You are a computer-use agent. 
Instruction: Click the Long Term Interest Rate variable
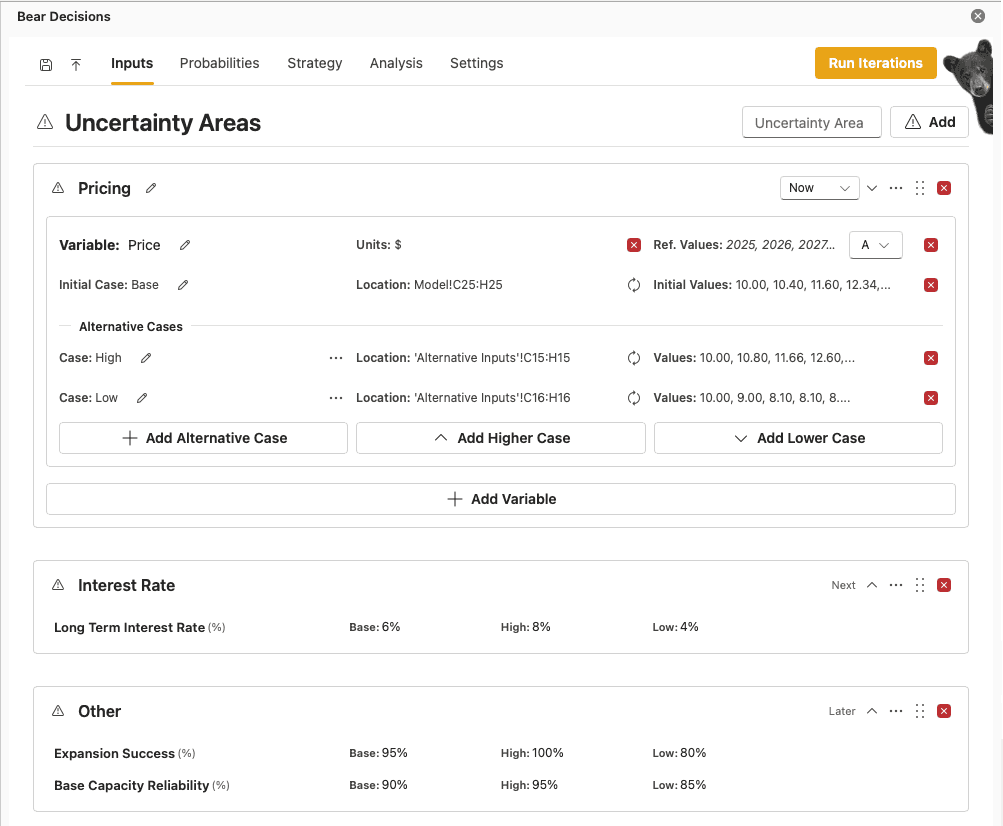click(x=139, y=628)
